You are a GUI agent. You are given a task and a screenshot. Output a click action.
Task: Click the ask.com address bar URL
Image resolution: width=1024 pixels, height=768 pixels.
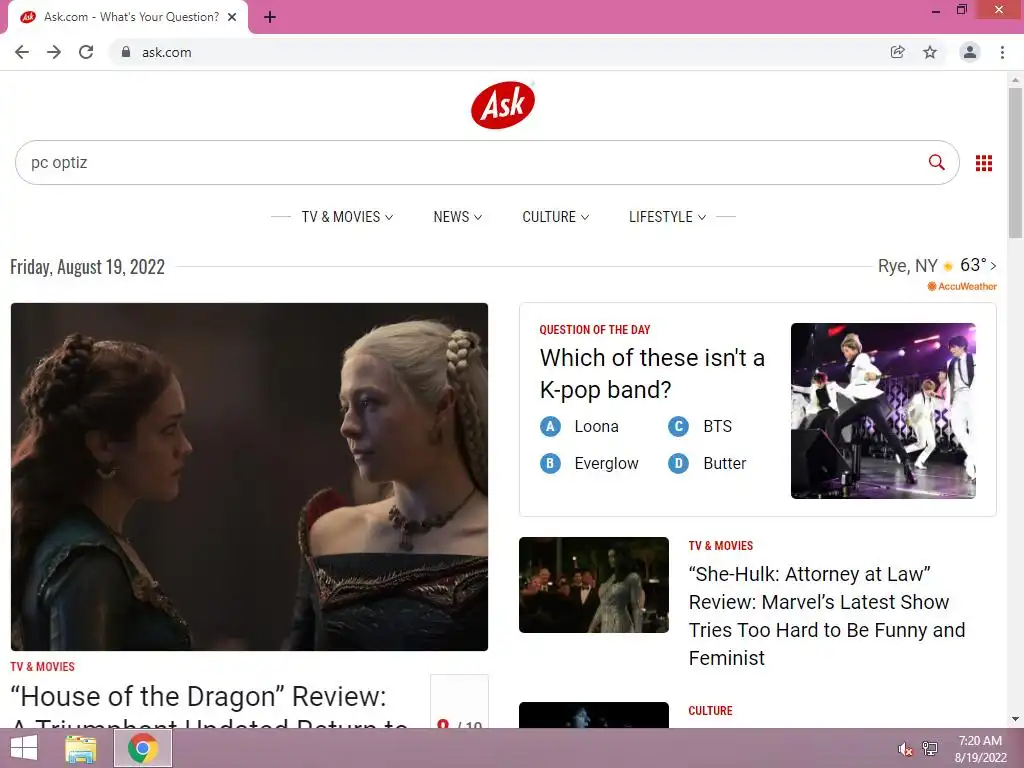coord(167,52)
